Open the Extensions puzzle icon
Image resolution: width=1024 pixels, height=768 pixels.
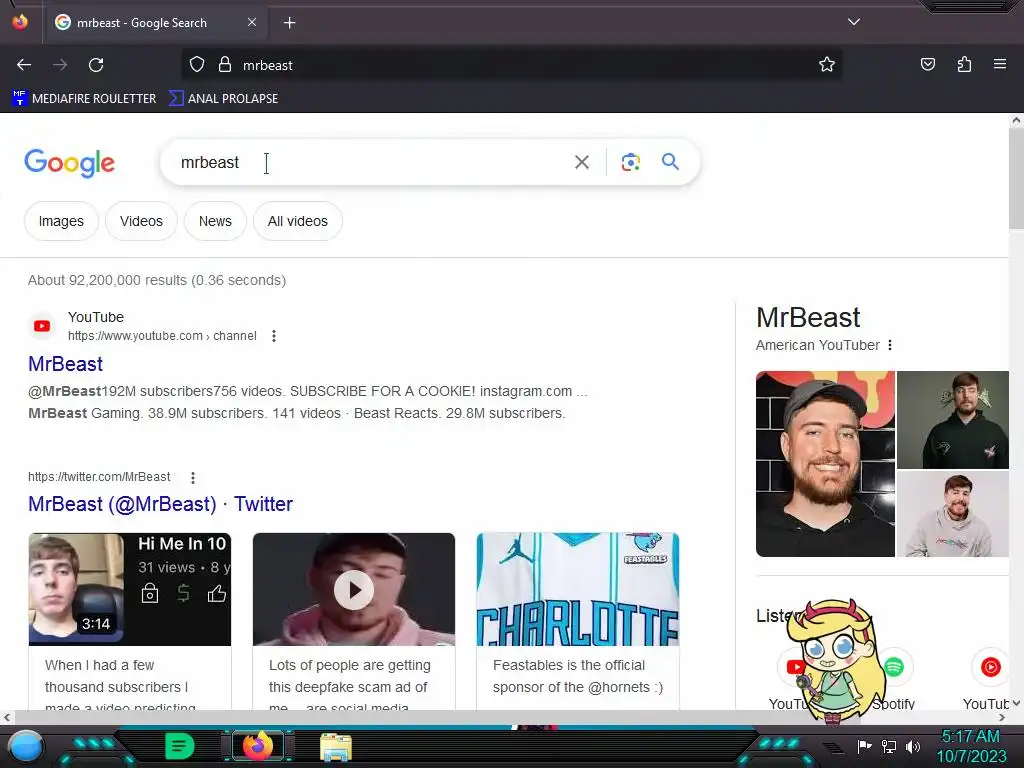964,64
